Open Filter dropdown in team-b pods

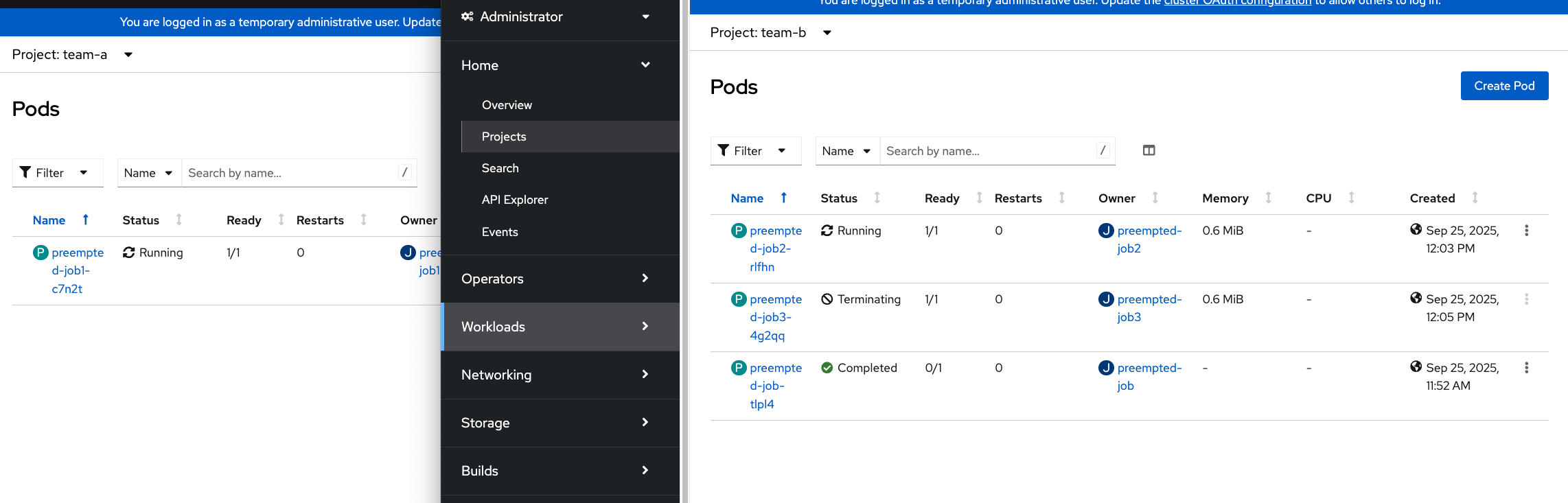[752, 151]
